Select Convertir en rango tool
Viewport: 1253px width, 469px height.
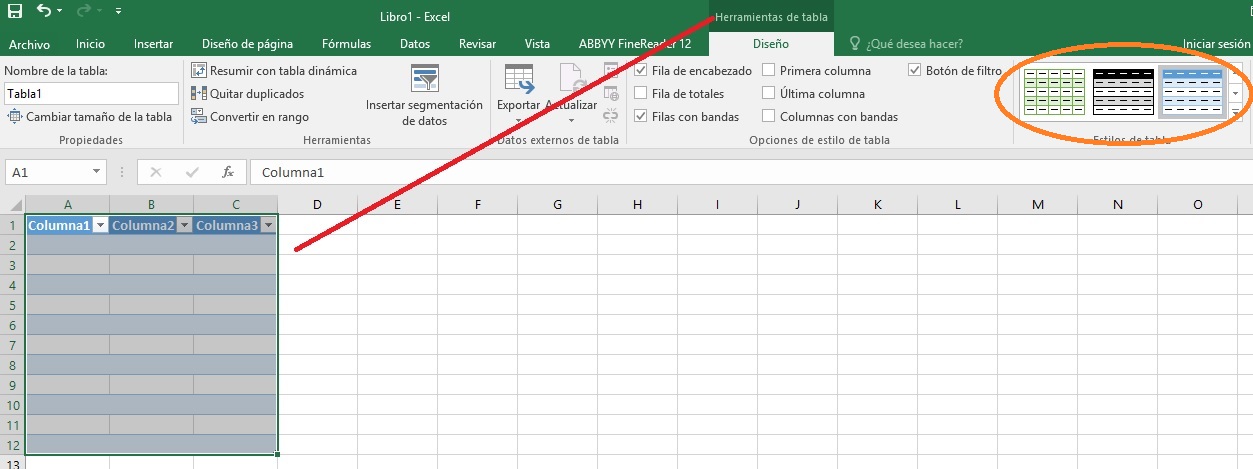coord(198,117)
